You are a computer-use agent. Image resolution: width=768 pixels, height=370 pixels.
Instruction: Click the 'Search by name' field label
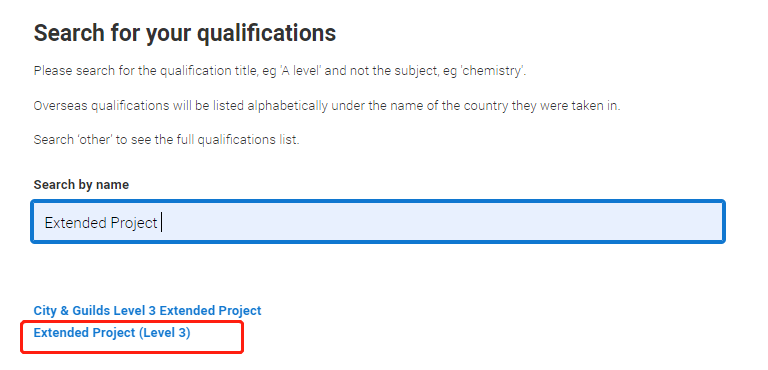(81, 185)
